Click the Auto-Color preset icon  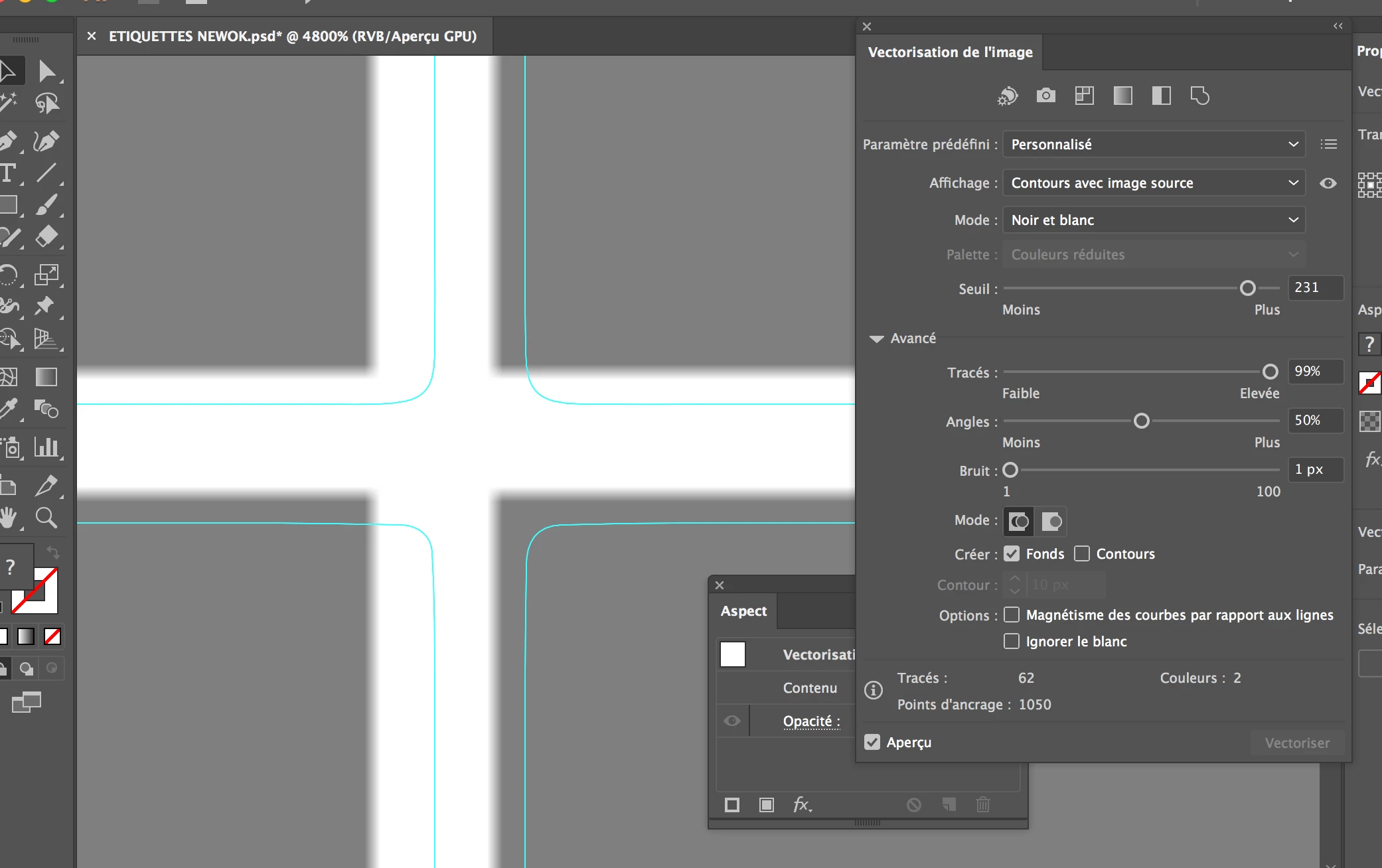click(x=1008, y=96)
